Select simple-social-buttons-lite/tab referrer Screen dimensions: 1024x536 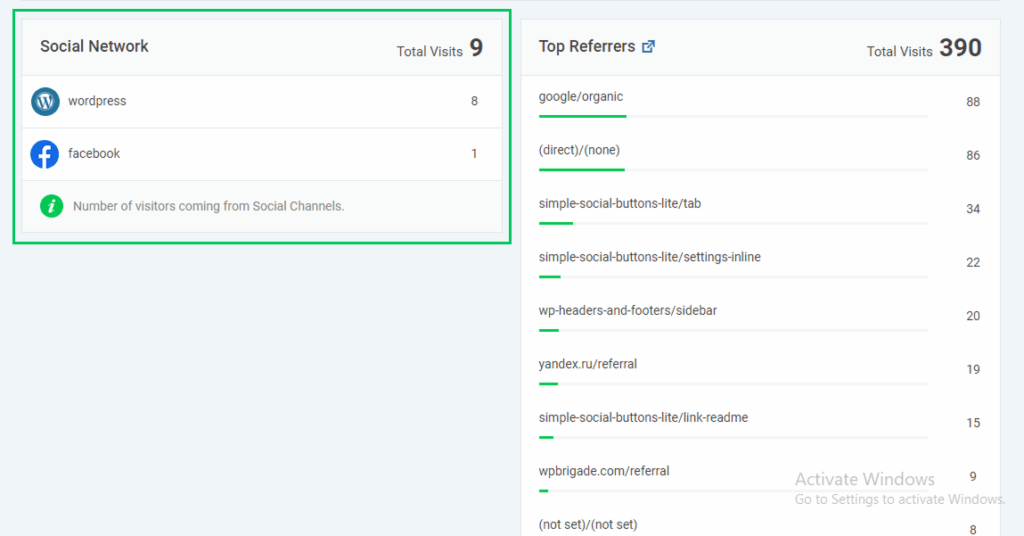[x=619, y=204]
